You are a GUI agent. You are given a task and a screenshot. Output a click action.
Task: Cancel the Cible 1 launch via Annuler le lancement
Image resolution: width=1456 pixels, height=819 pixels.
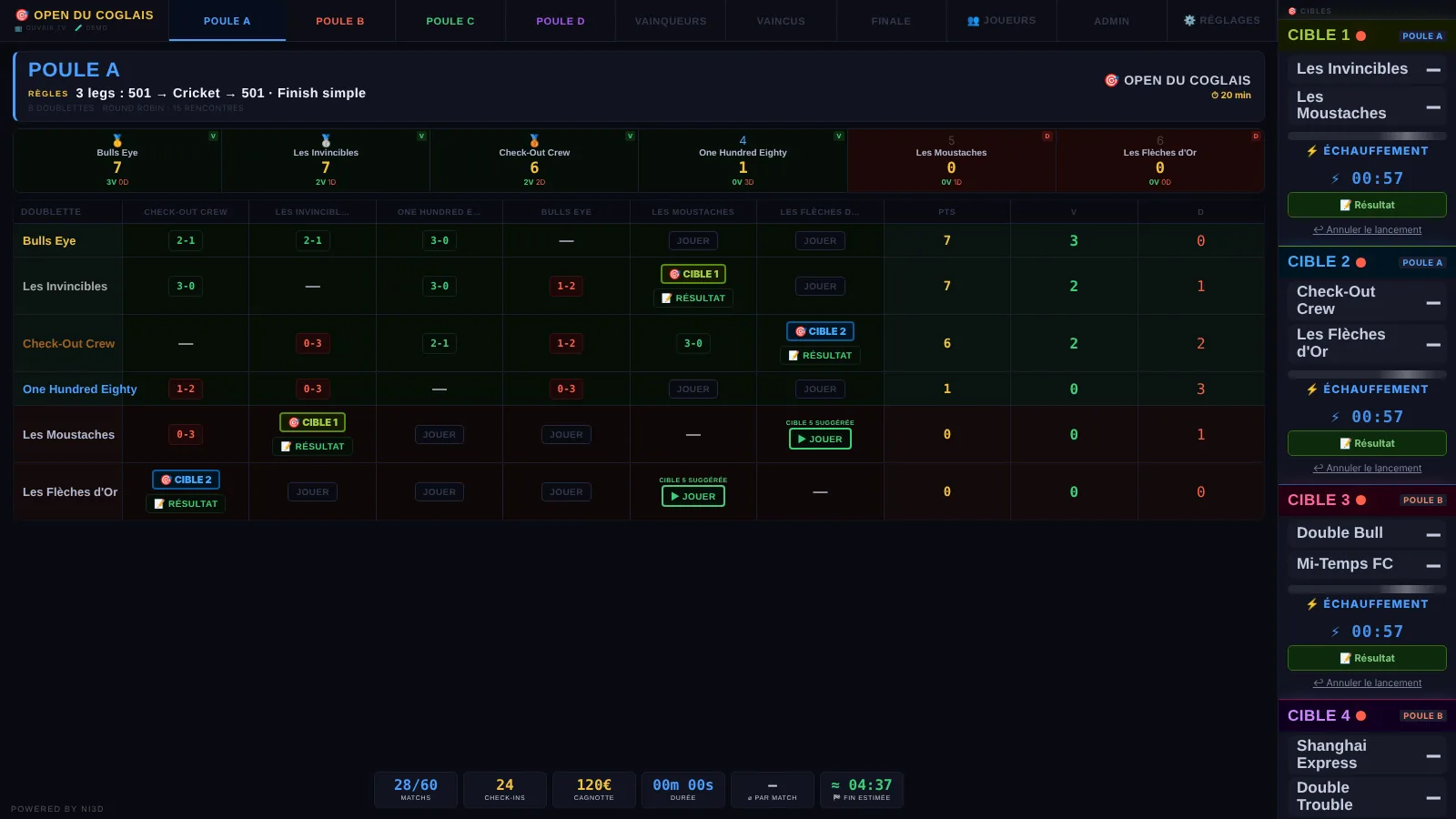[x=1367, y=230]
